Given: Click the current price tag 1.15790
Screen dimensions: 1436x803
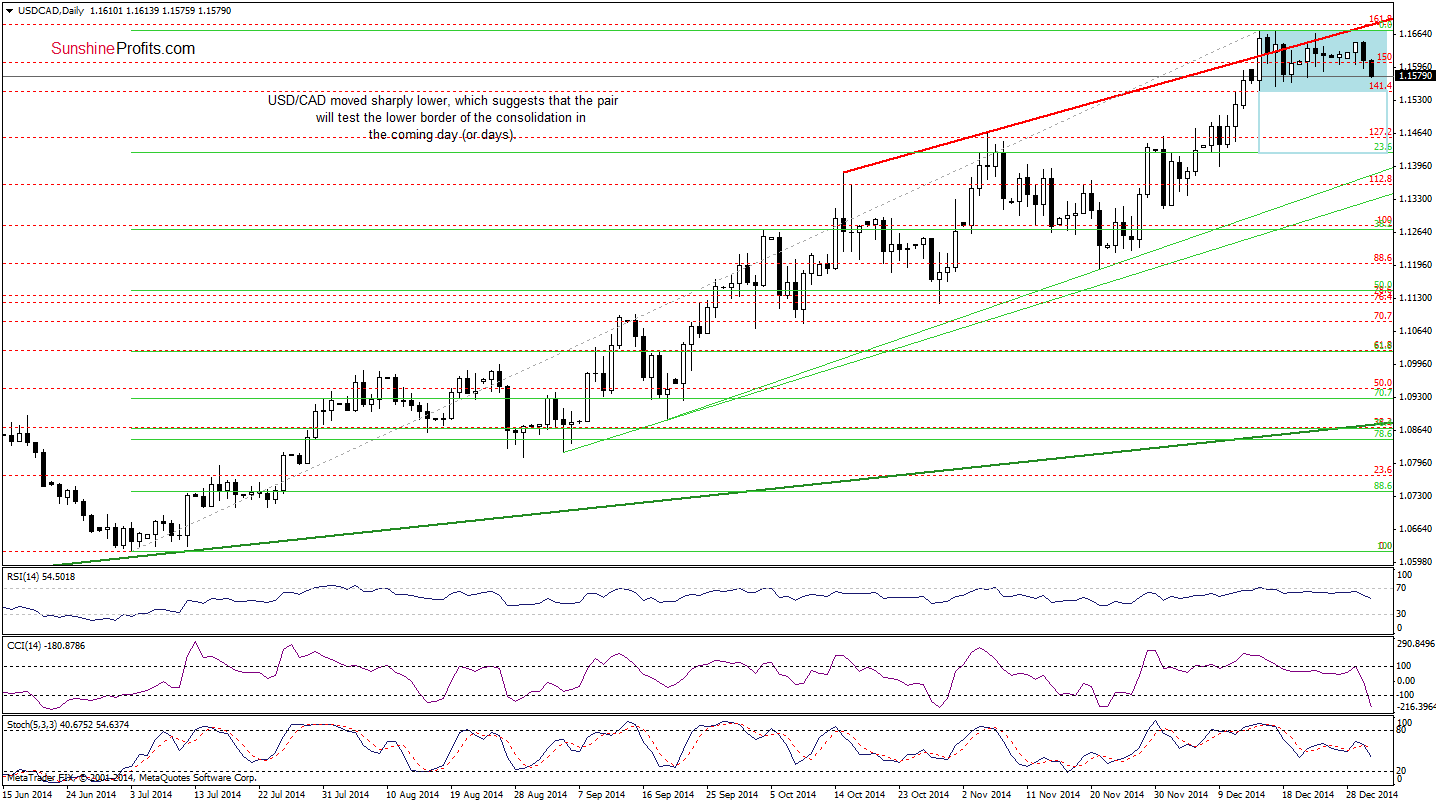Looking at the screenshot, I should (1415, 75).
